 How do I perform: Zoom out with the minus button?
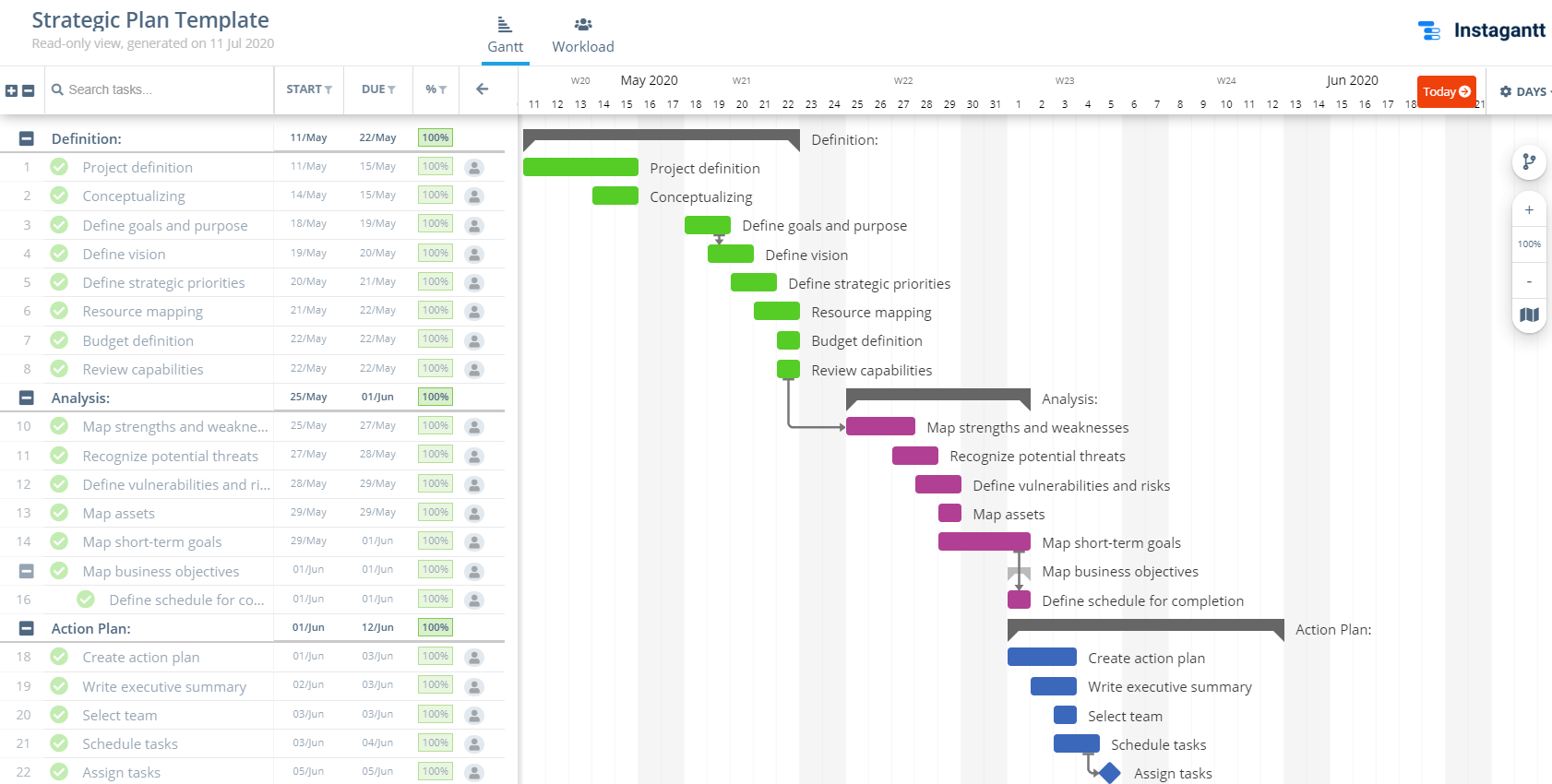(x=1529, y=280)
